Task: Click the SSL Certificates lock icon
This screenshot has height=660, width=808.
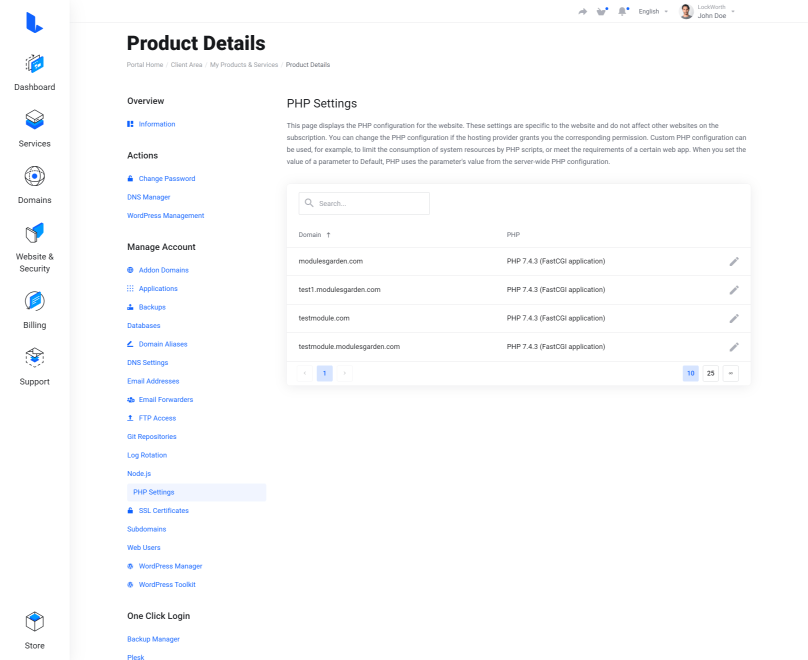Action: tap(130, 511)
